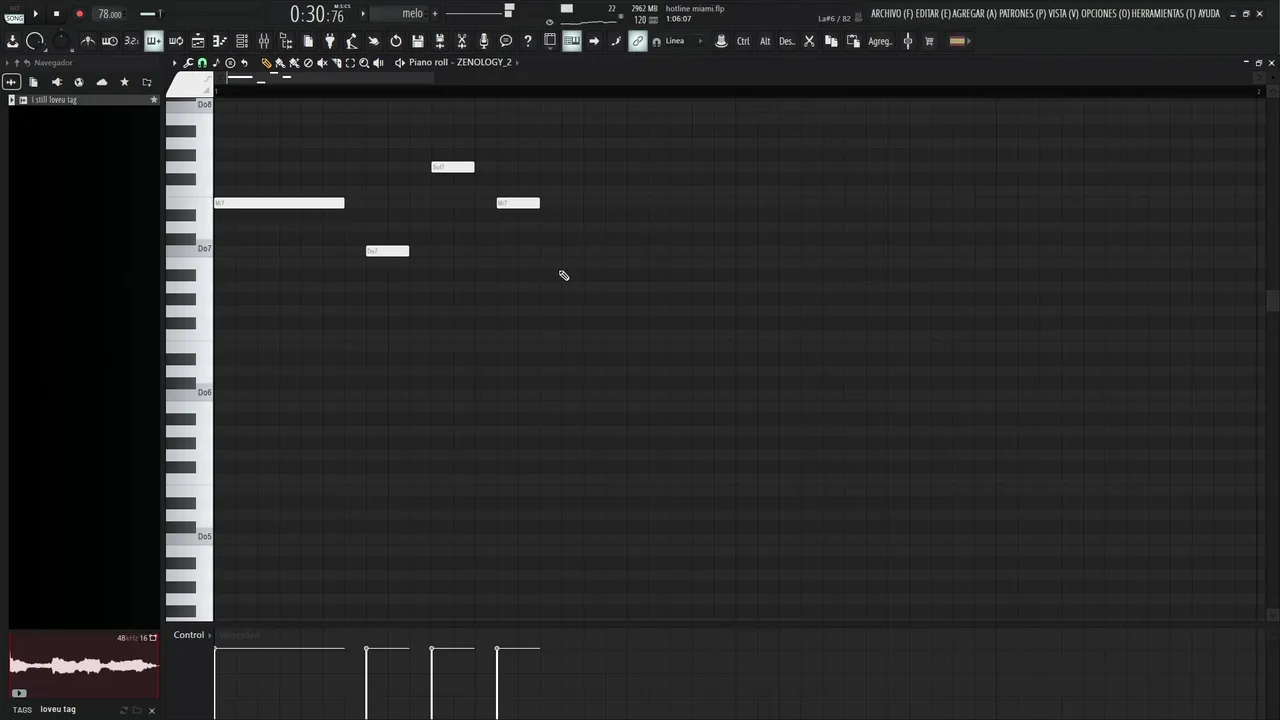Open the metronome tool in toolbar
1280x720 pixels.
pos(88,41)
